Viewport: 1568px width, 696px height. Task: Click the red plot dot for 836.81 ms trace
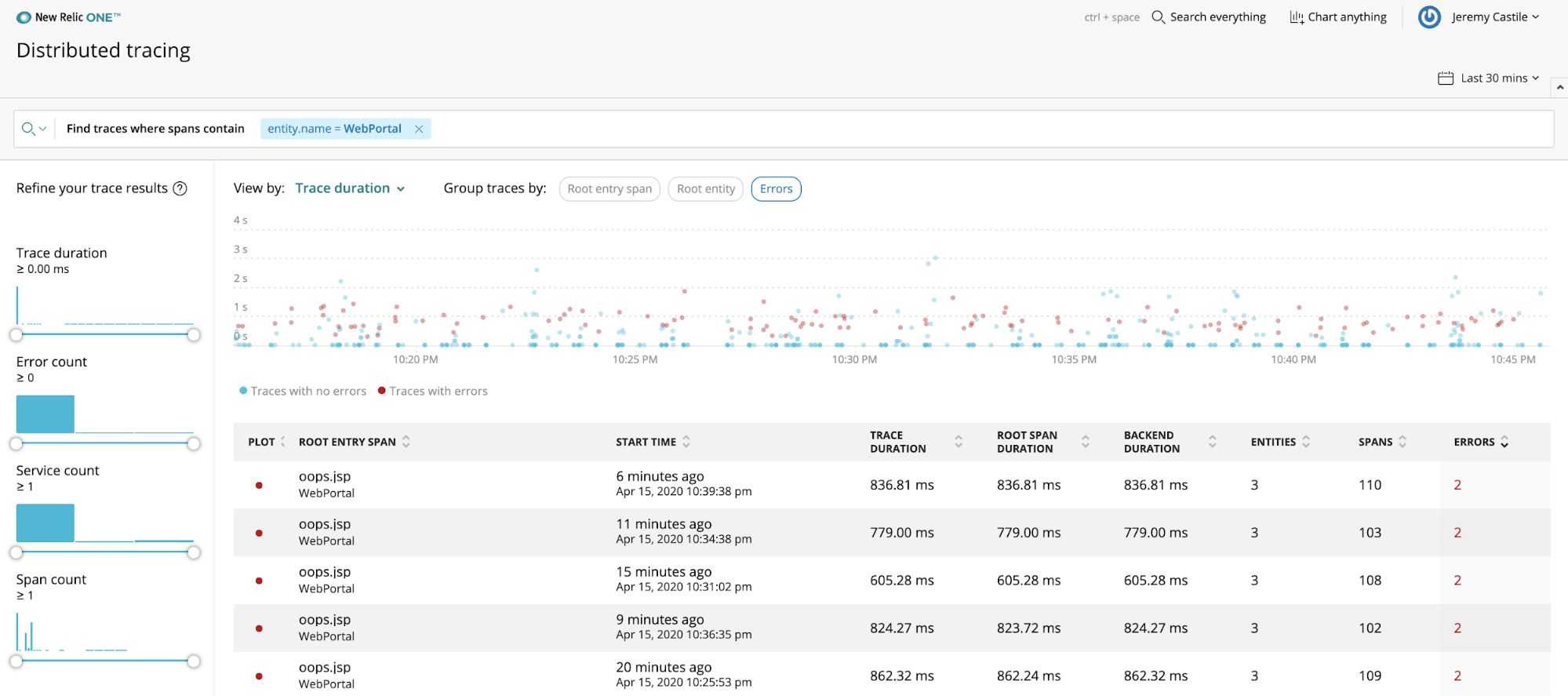click(259, 485)
